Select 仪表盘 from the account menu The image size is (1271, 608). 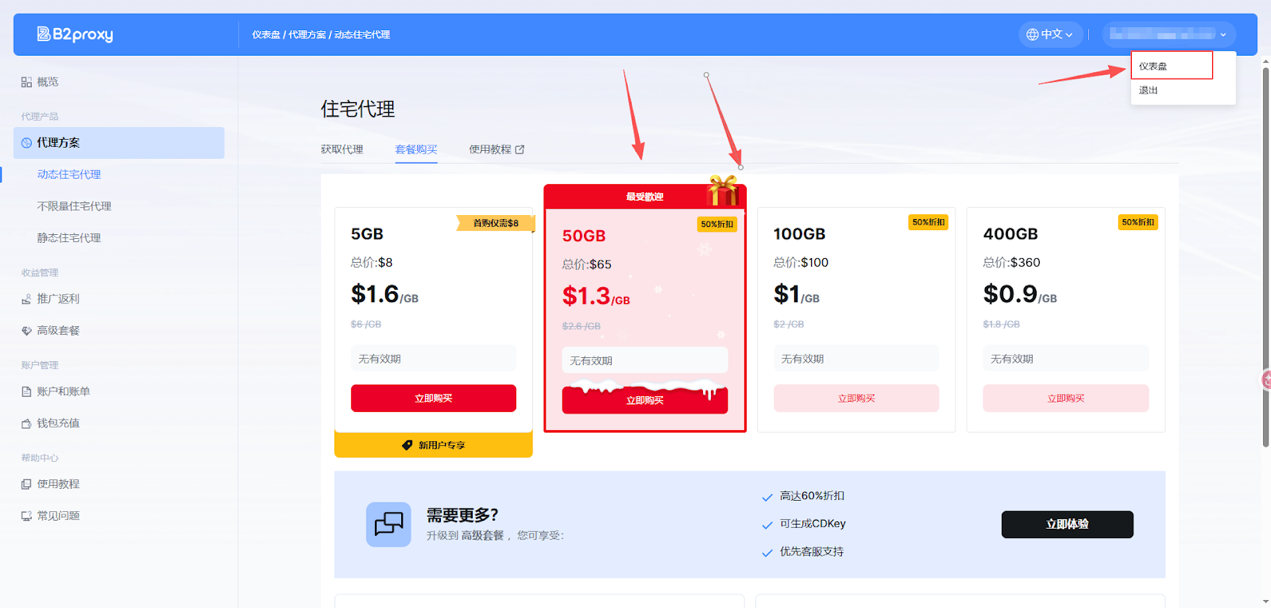point(1153,66)
